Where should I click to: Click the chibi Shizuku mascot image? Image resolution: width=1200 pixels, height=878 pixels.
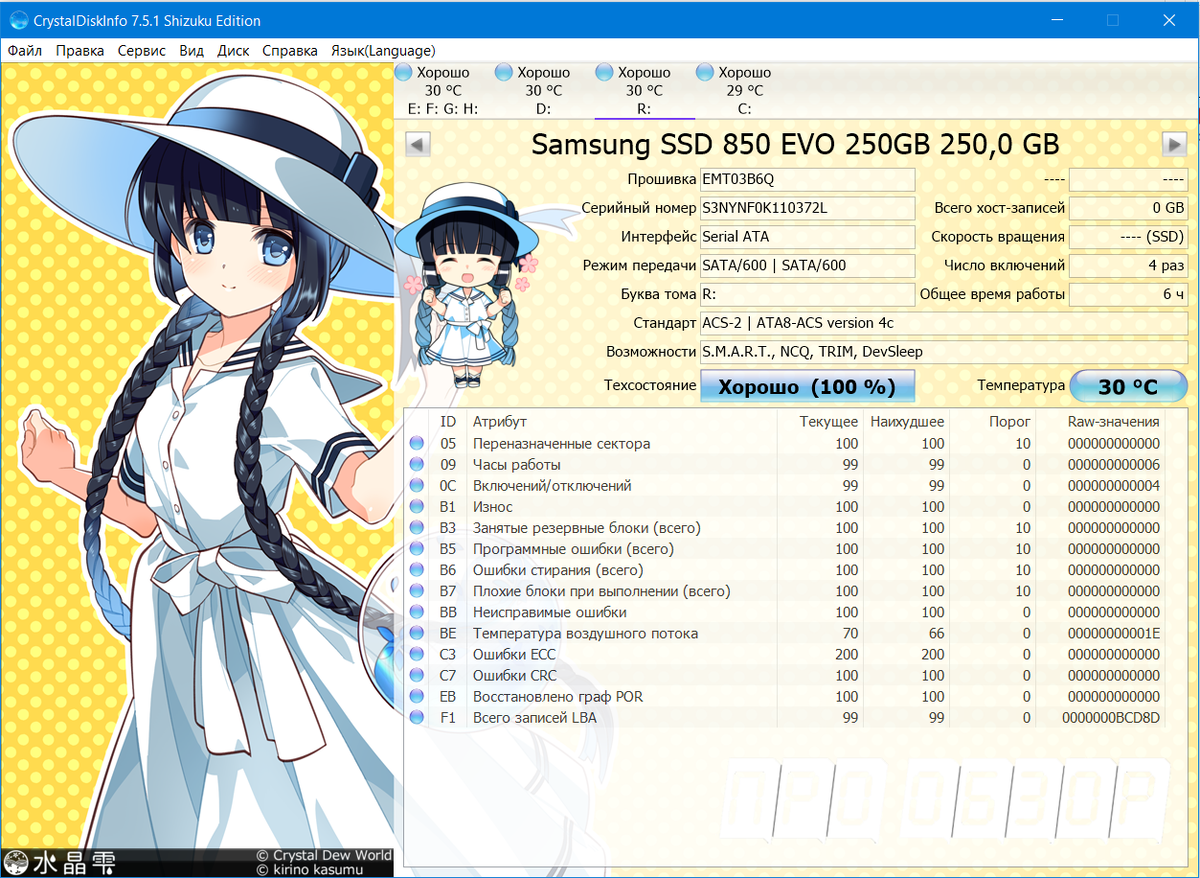click(x=468, y=285)
